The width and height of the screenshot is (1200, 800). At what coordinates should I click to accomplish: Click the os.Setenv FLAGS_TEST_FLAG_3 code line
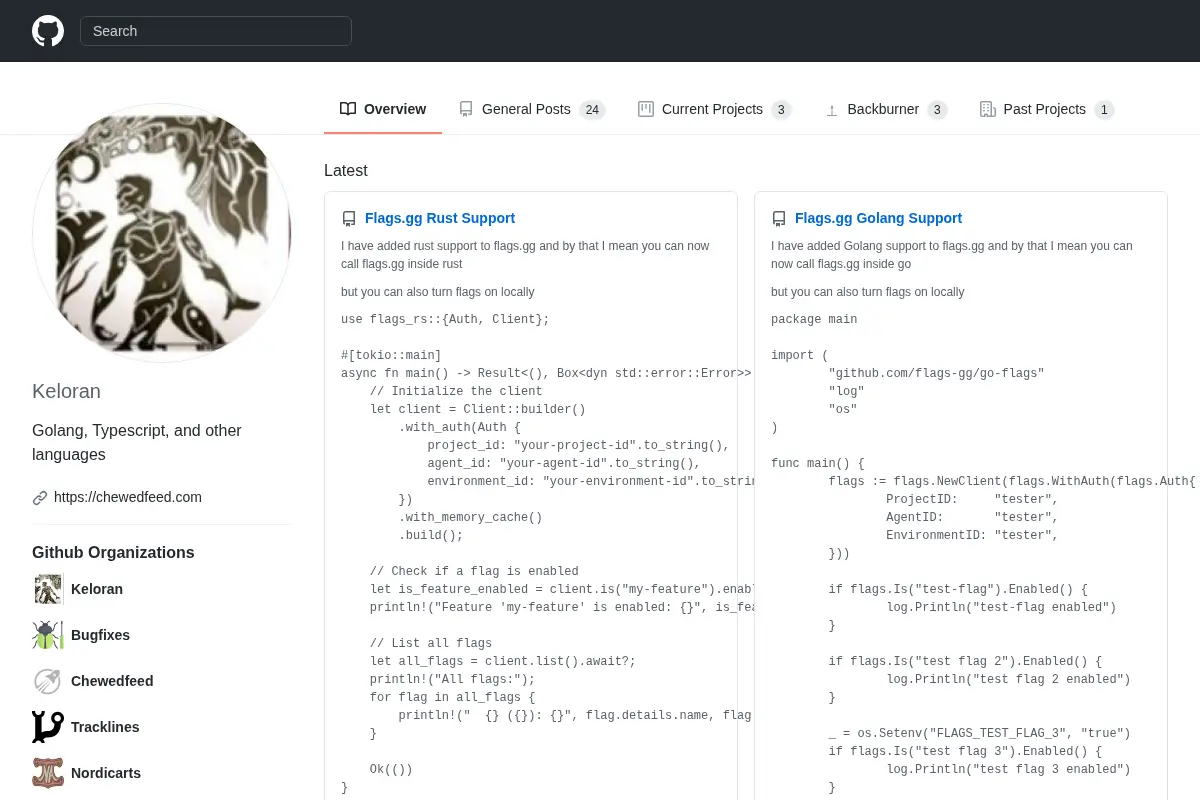click(x=979, y=733)
